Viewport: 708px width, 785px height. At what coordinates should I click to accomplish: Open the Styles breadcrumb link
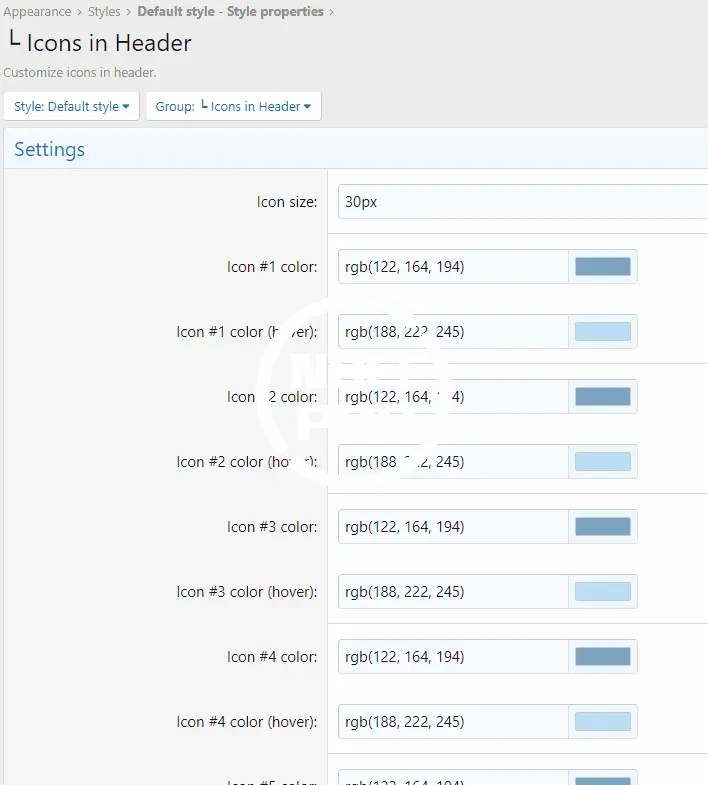[104, 12]
